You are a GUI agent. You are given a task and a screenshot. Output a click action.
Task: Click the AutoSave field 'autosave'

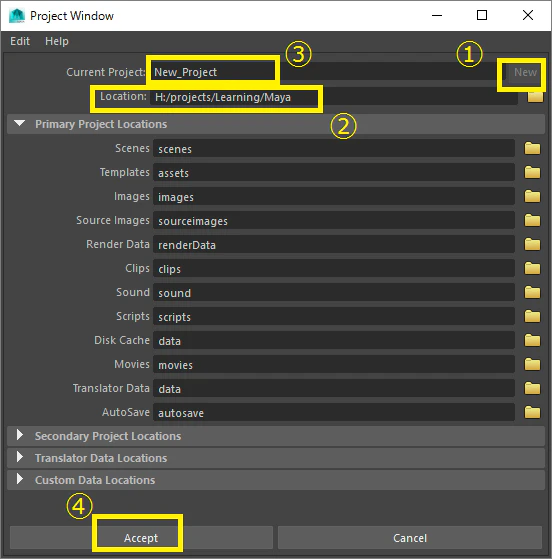334,412
